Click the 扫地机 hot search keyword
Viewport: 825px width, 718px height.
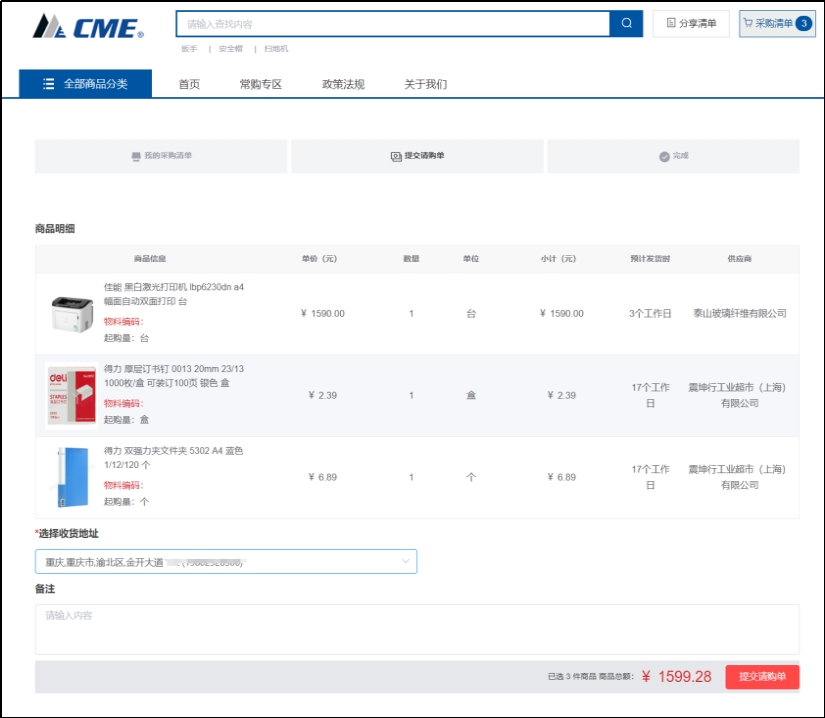tap(275, 49)
